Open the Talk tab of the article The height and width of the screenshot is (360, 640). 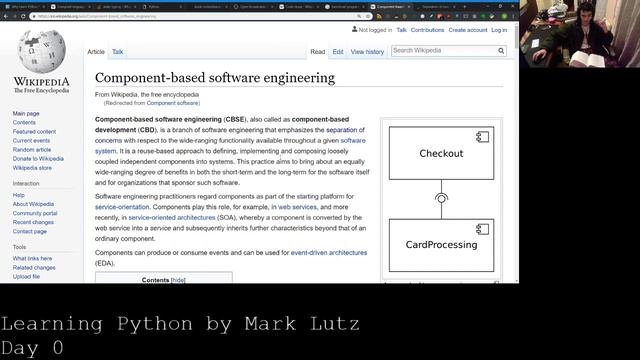(x=118, y=52)
